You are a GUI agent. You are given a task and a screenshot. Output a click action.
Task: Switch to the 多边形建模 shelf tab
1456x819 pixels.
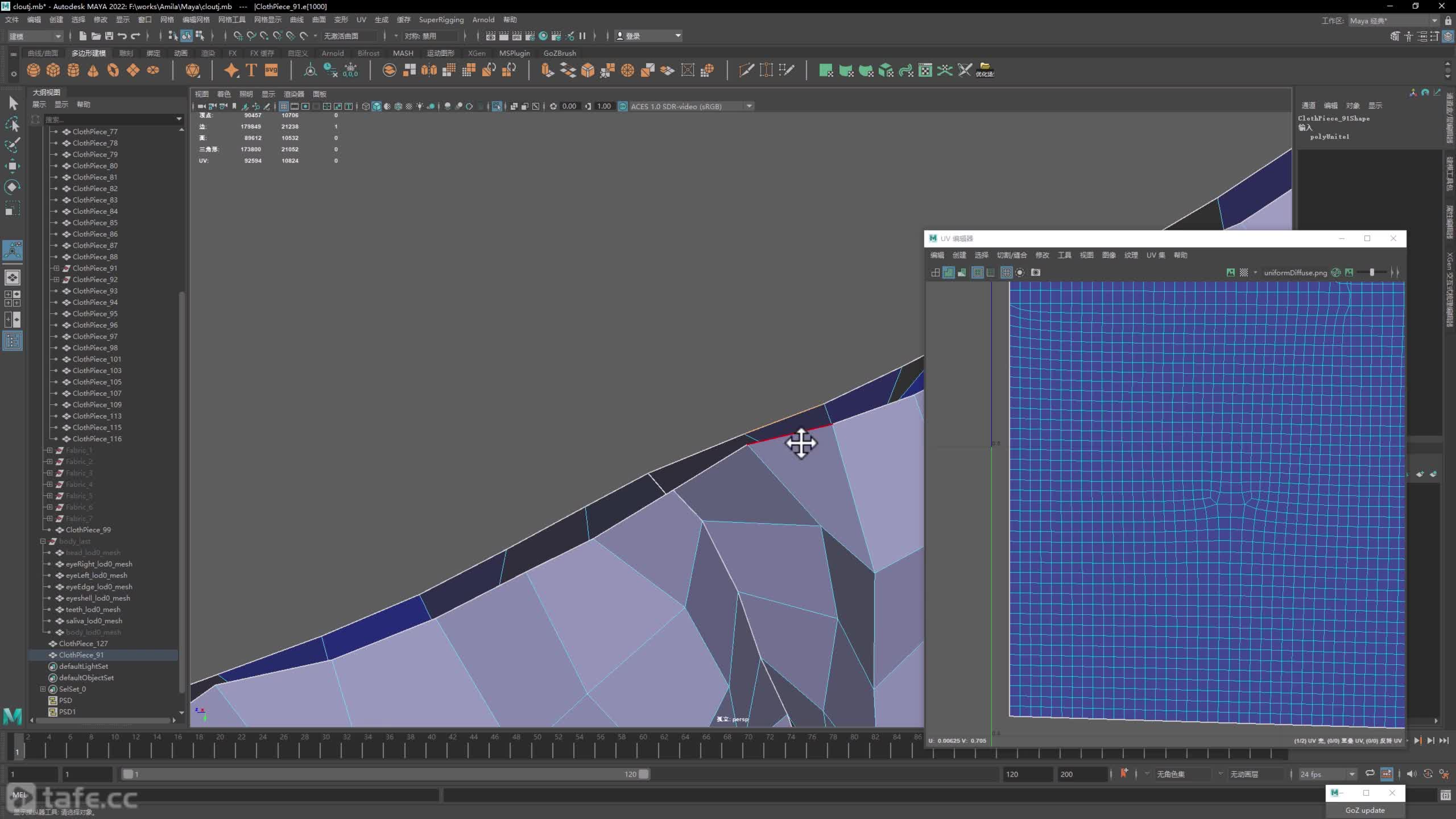(x=89, y=53)
